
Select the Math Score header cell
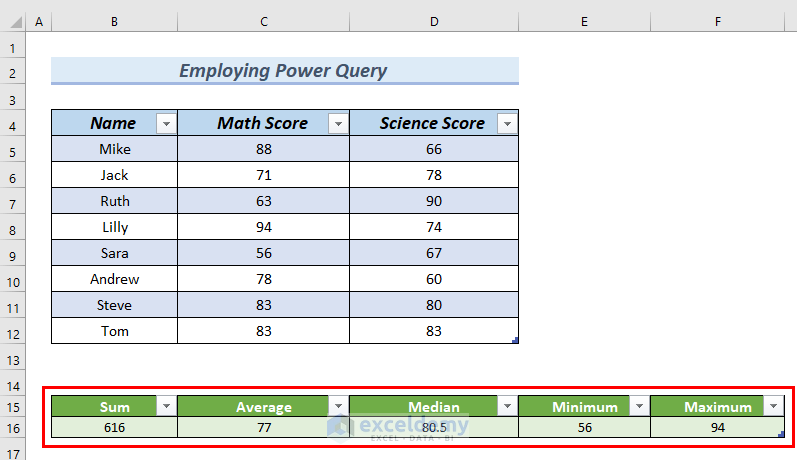pyautogui.click(x=263, y=122)
